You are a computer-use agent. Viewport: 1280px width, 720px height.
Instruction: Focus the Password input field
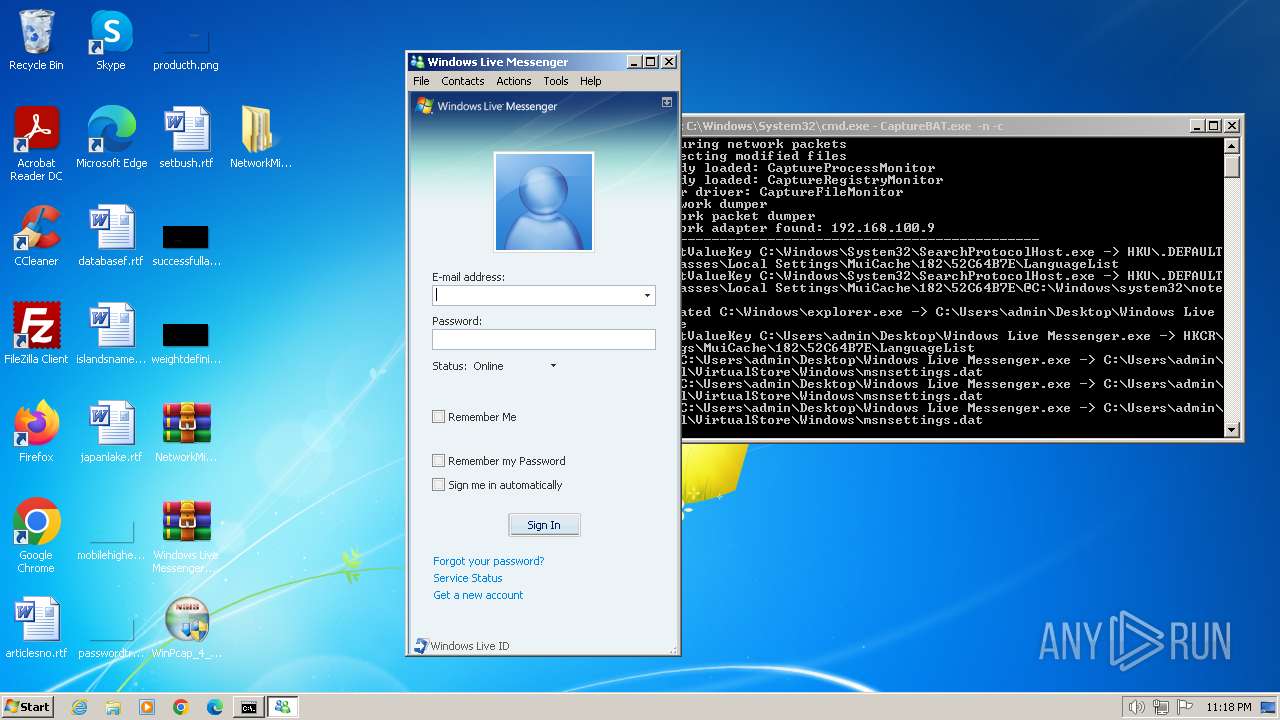[544, 339]
